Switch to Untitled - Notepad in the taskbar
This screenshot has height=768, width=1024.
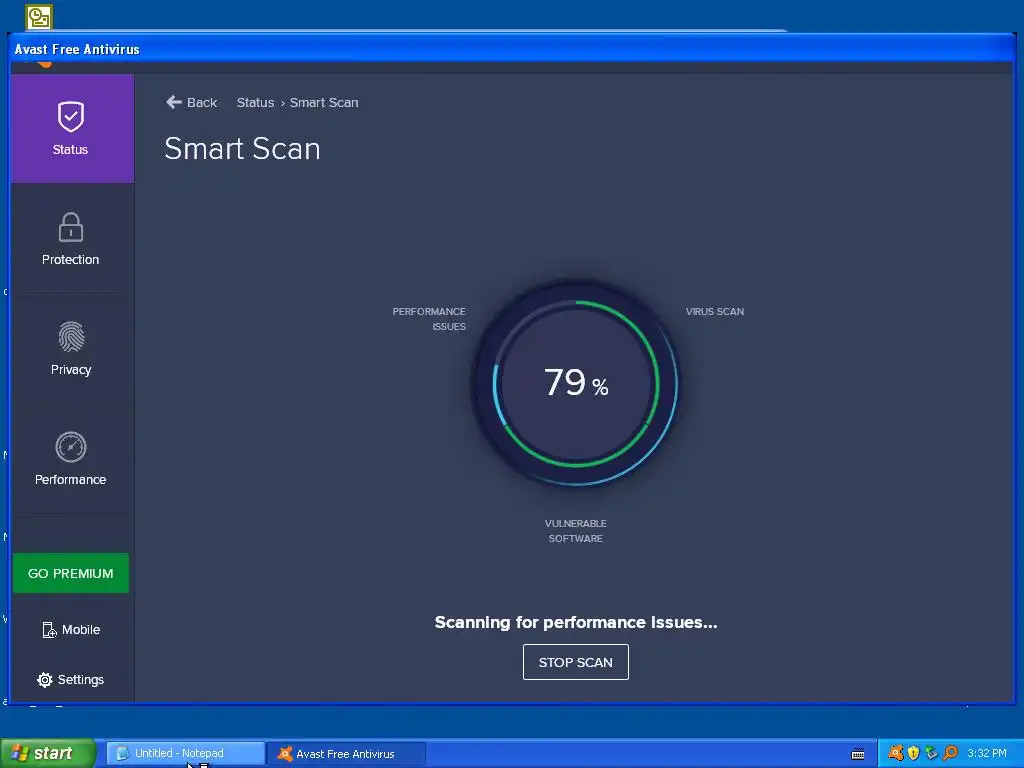click(185, 754)
